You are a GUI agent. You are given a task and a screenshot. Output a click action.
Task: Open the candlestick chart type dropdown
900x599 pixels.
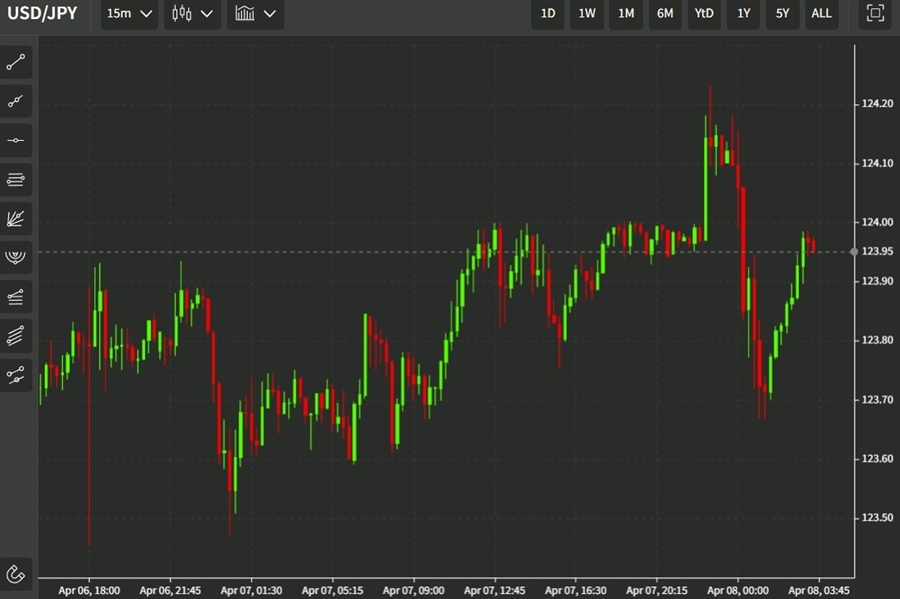click(192, 14)
